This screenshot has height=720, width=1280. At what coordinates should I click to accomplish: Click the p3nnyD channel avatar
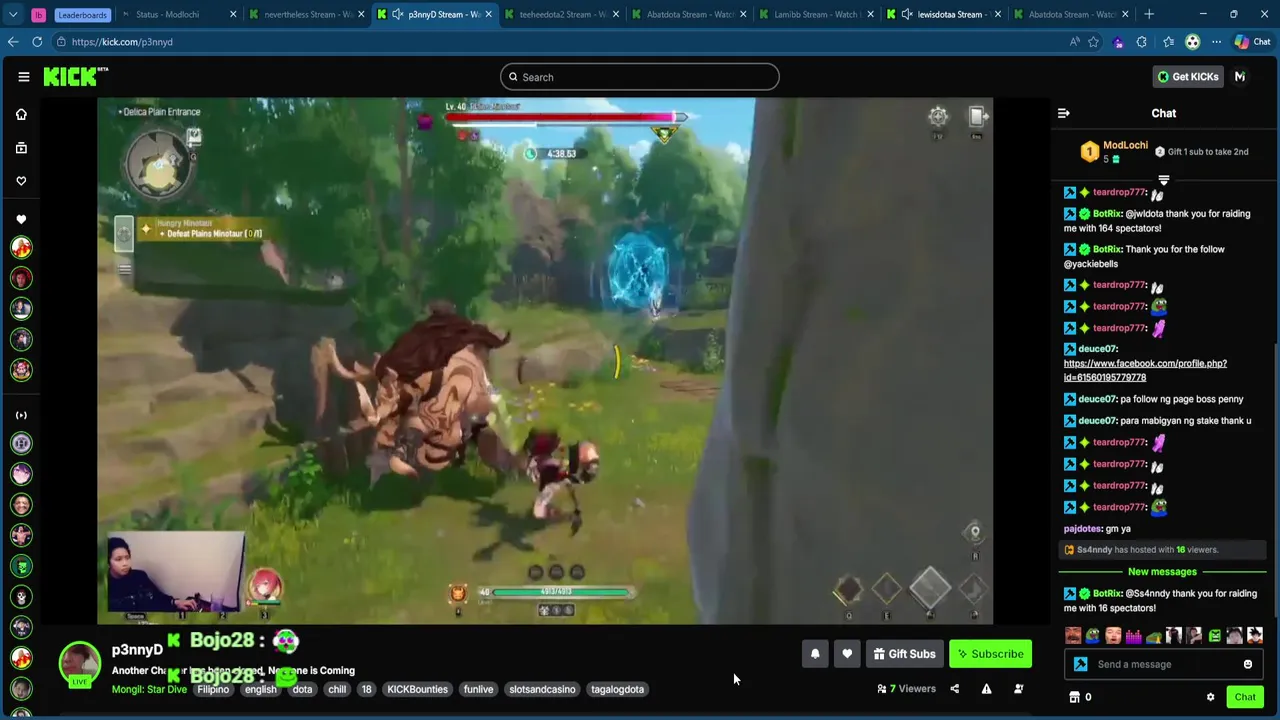79,663
